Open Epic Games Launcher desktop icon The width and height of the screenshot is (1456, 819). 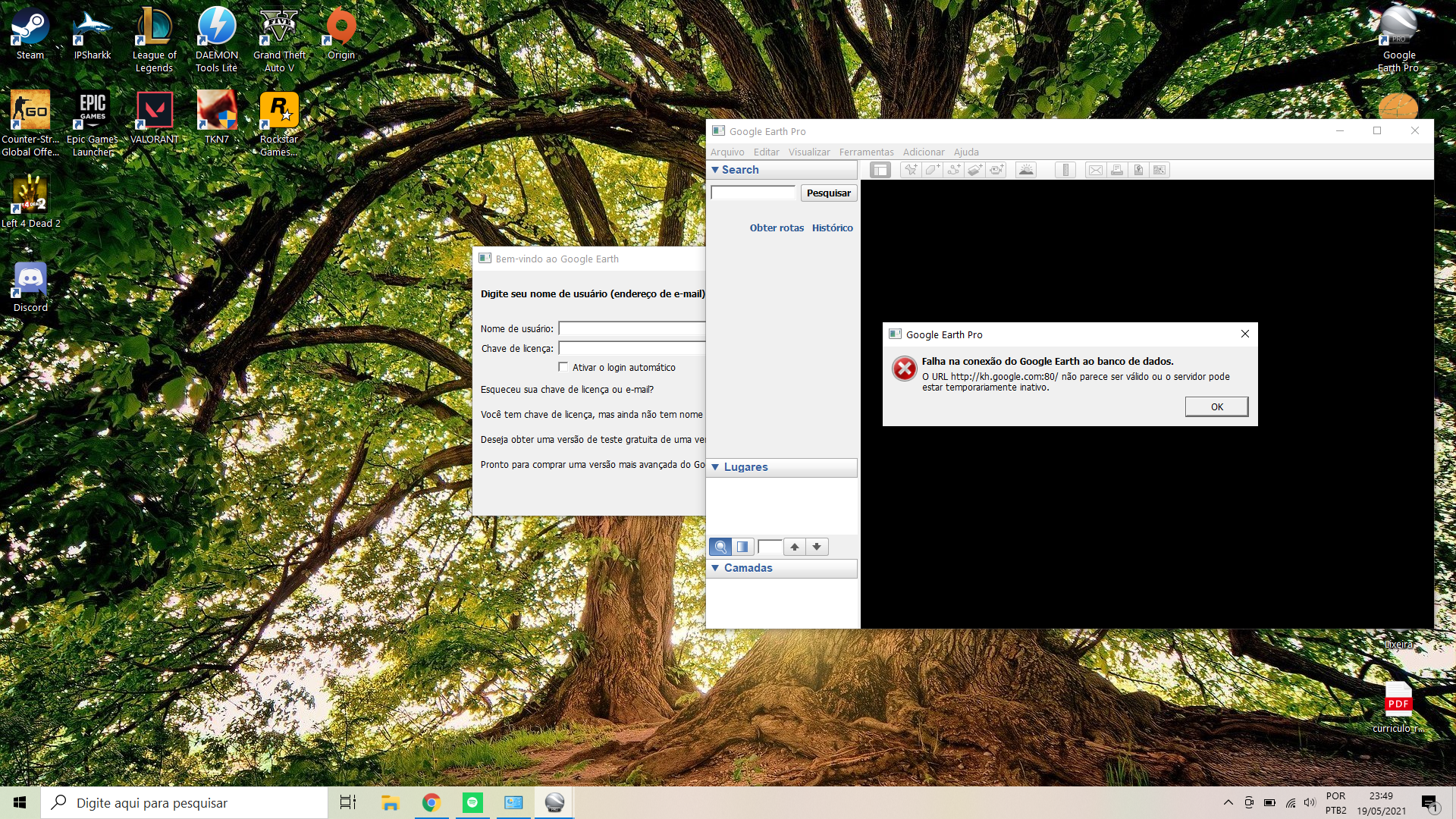click(93, 124)
